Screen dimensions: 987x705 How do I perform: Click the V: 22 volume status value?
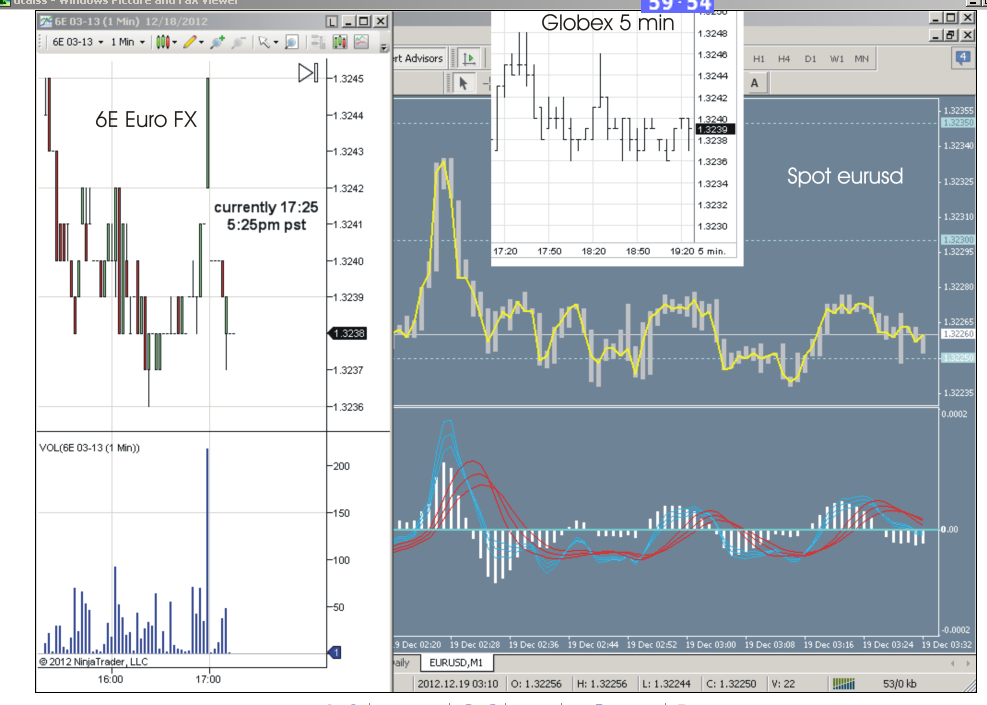pos(783,684)
